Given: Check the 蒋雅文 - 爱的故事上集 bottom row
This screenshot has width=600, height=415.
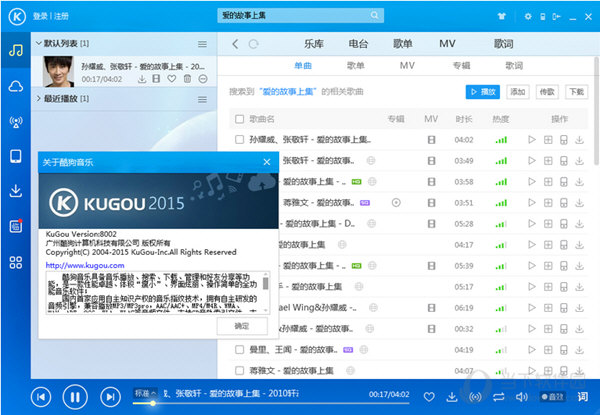Looking at the screenshot, I should tap(240, 370).
